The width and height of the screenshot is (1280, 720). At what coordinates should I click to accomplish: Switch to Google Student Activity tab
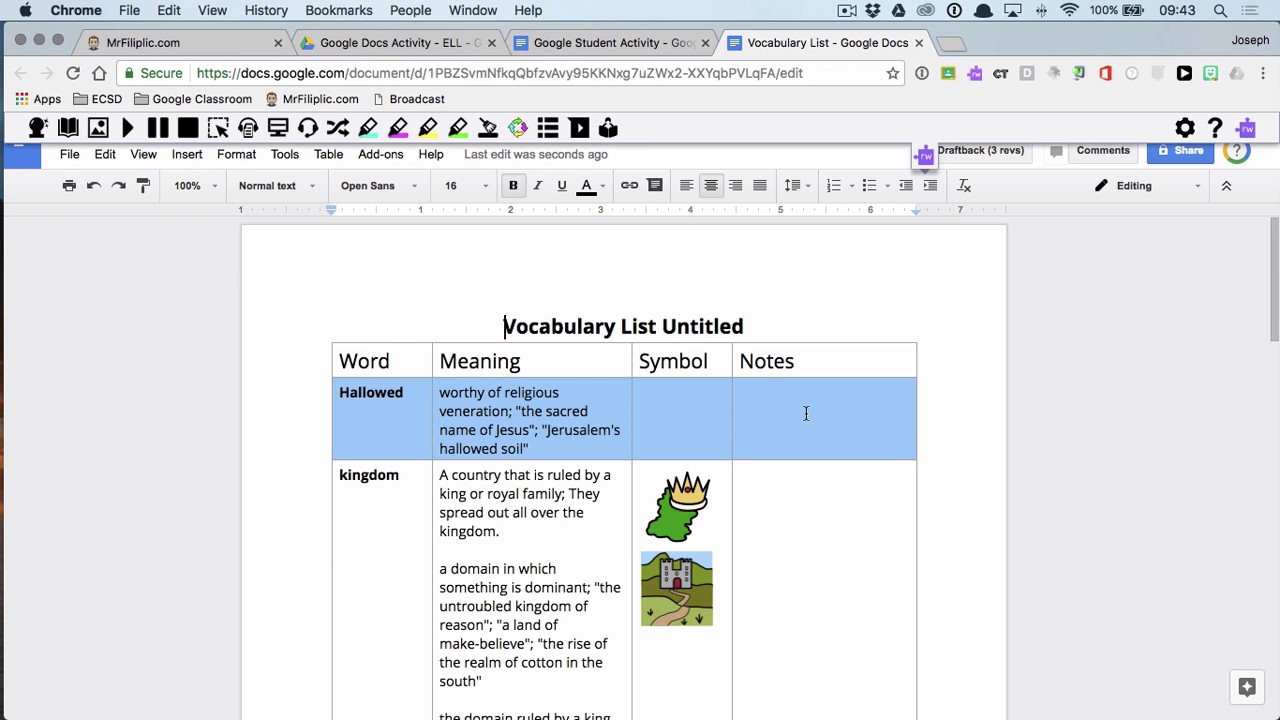point(611,43)
